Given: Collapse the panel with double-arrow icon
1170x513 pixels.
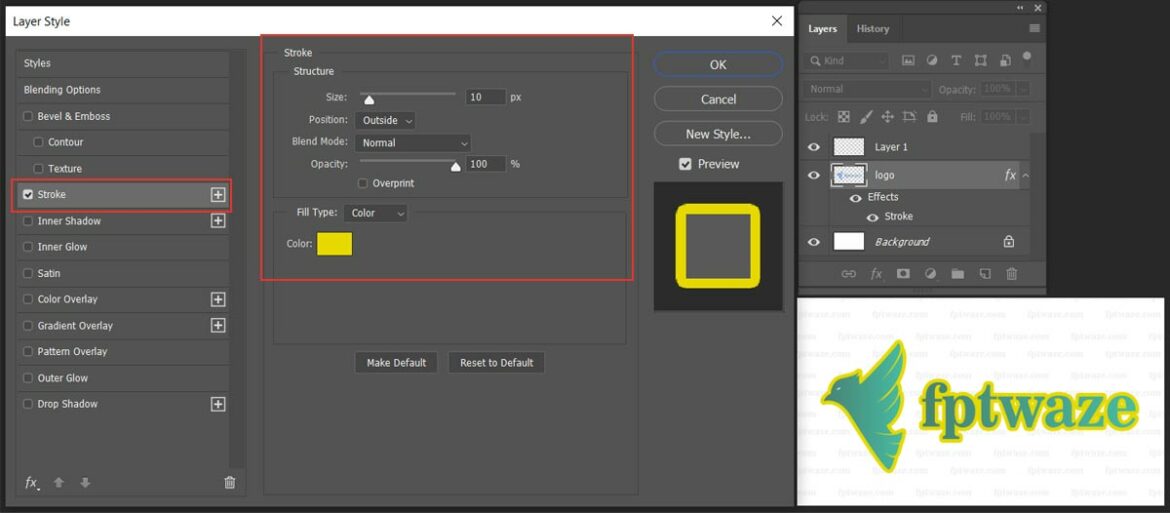Looking at the screenshot, I should (x=1021, y=7).
